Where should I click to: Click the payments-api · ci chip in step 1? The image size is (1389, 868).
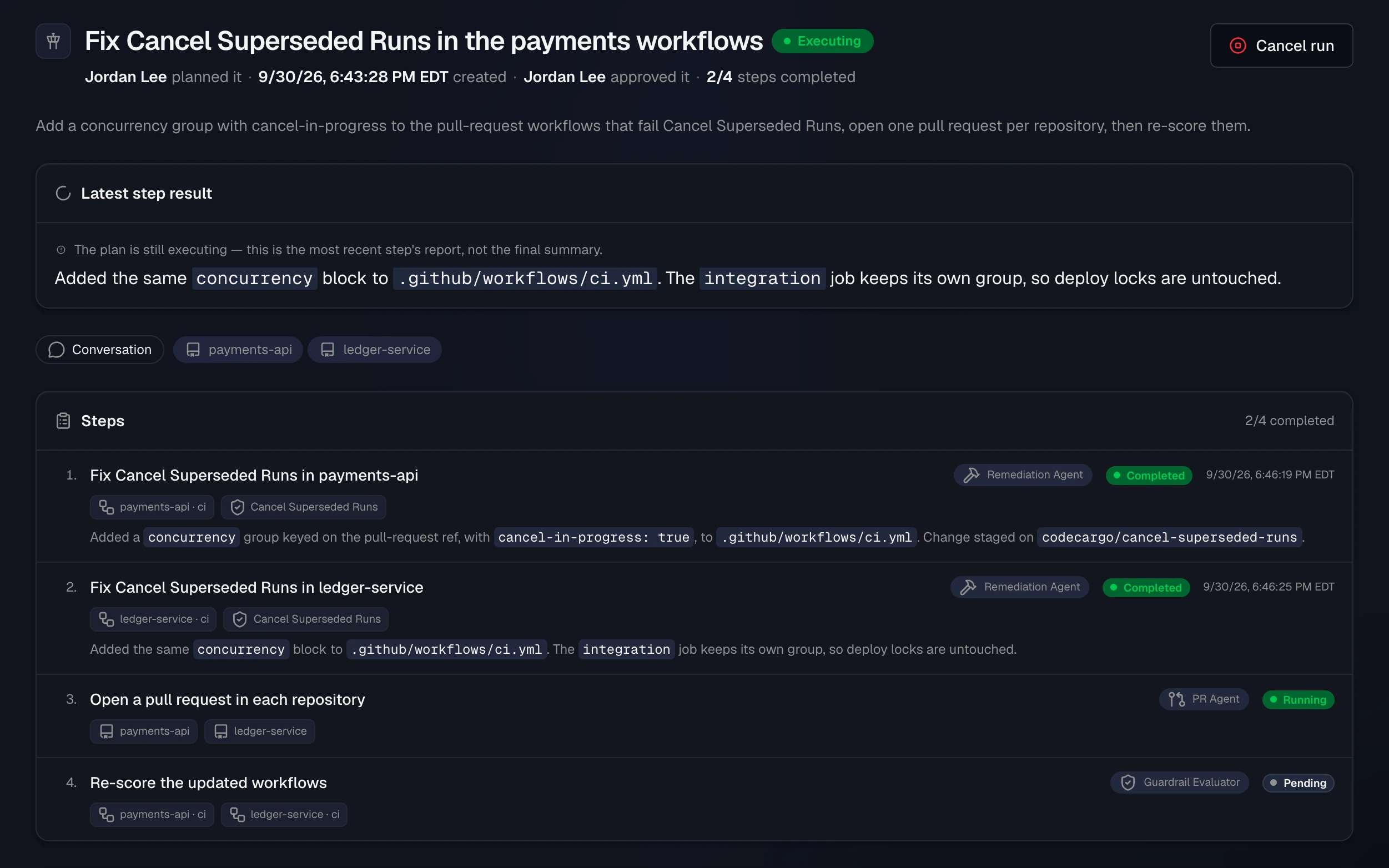152,507
